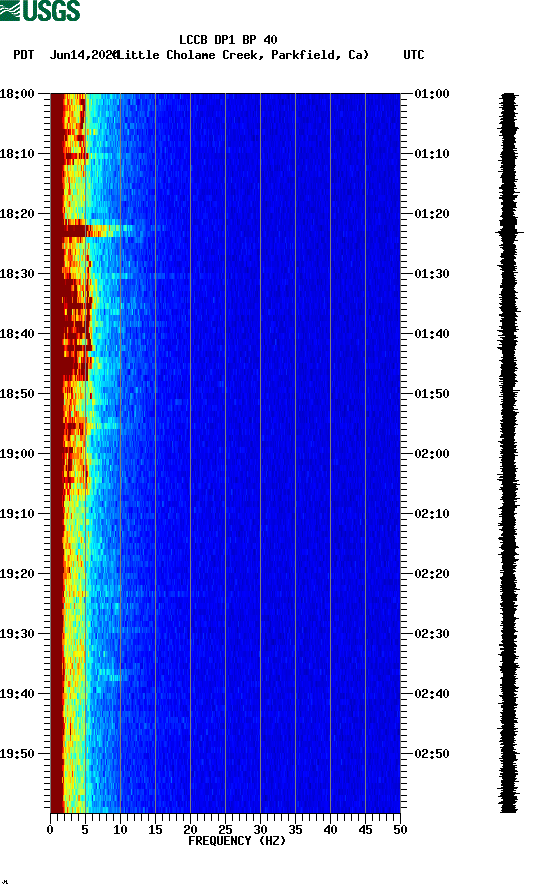Click the seismogram waveform trace beside the spectrogram

(x=509, y=453)
